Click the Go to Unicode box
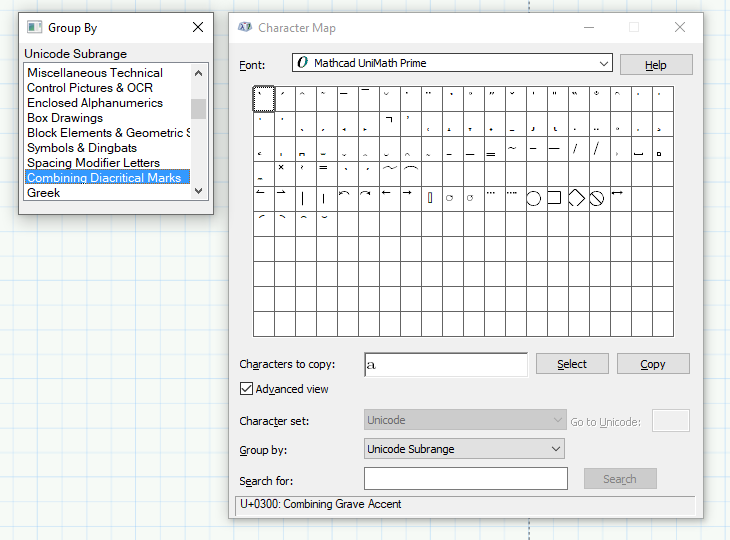This screenshot has width=730, height=540. 670,421
